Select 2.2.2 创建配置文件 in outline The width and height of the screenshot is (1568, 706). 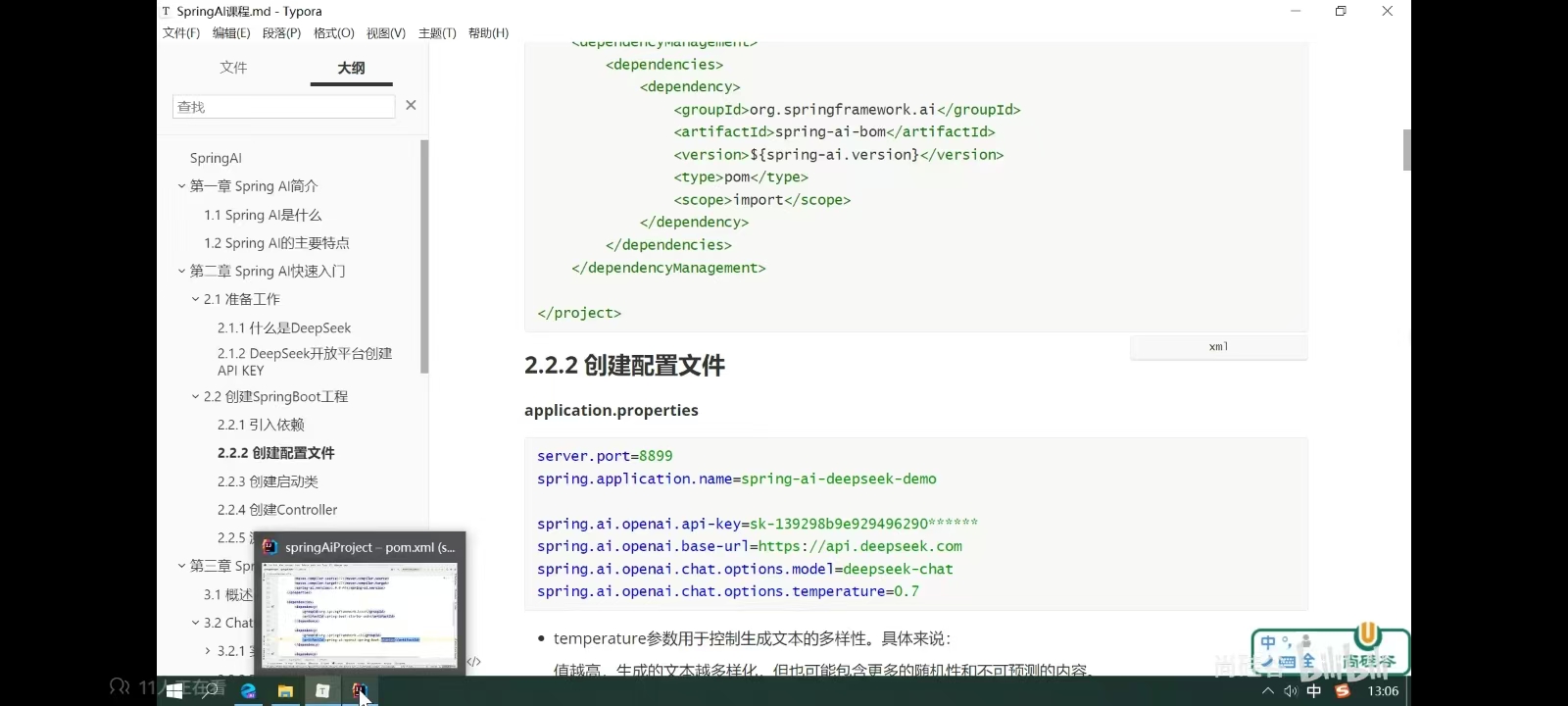275,453
